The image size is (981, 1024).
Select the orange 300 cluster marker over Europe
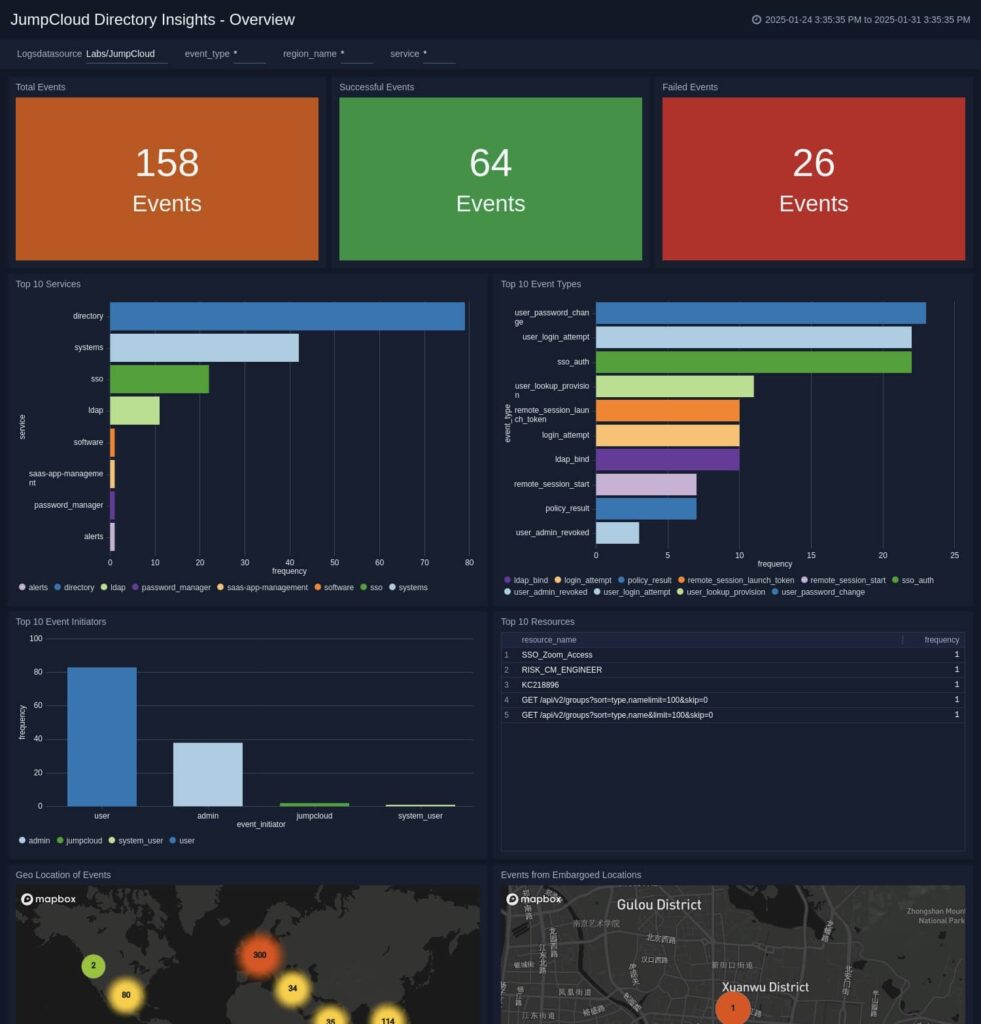click(260, 955)
